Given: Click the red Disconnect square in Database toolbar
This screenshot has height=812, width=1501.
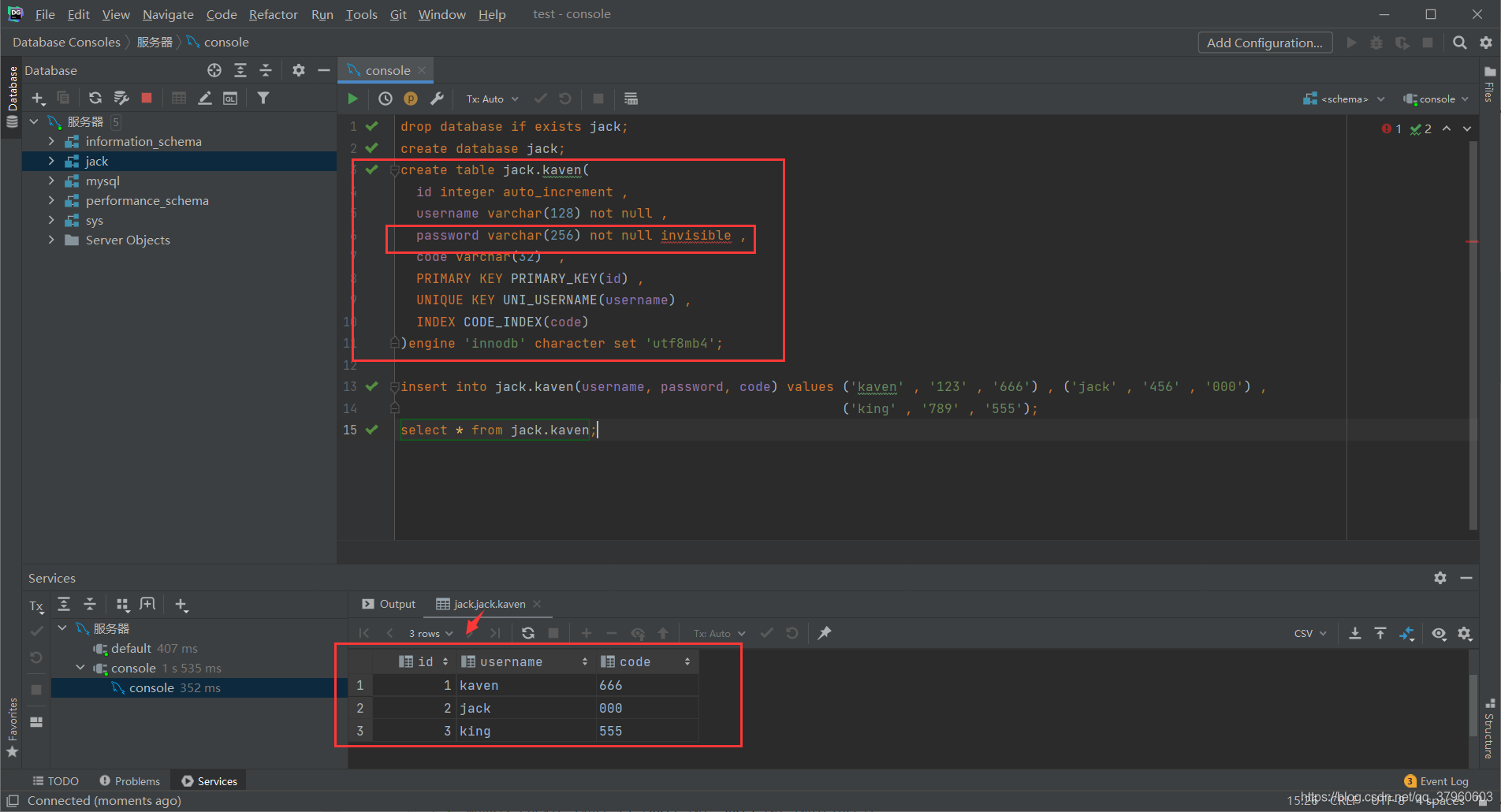Looking at the screenshot, I should tap(147, 98).
